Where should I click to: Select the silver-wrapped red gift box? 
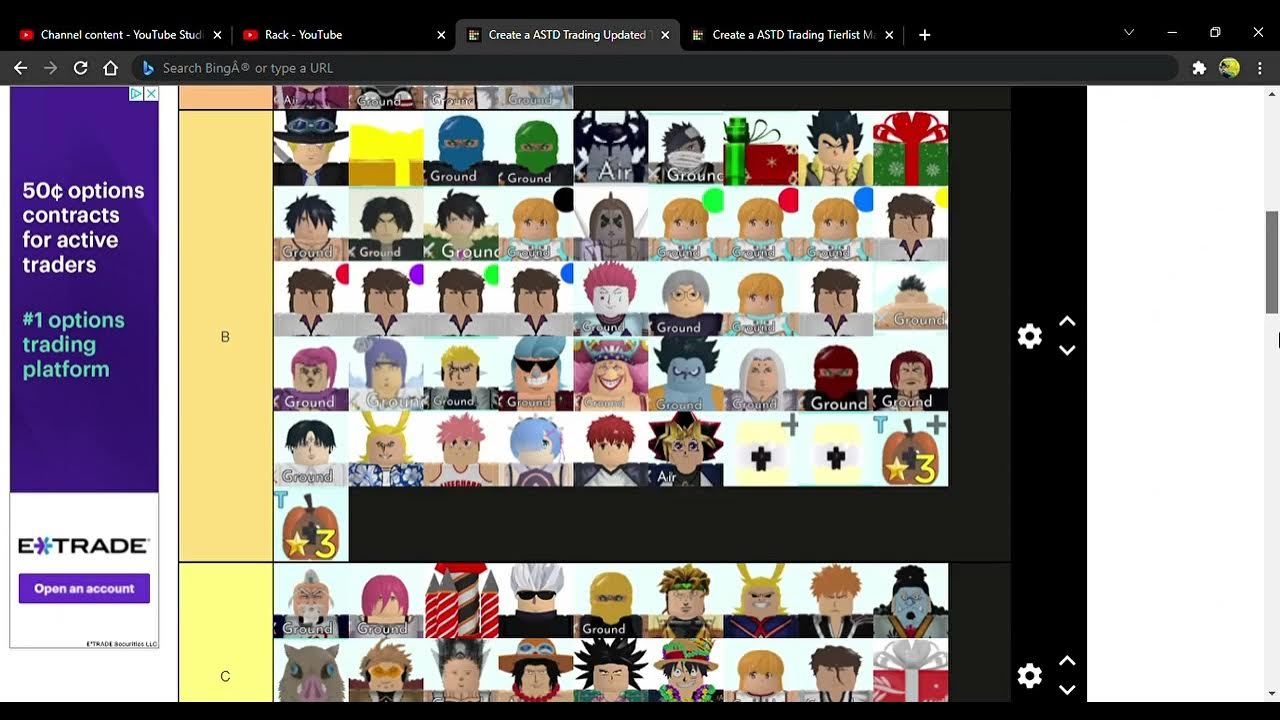[911, 669]
